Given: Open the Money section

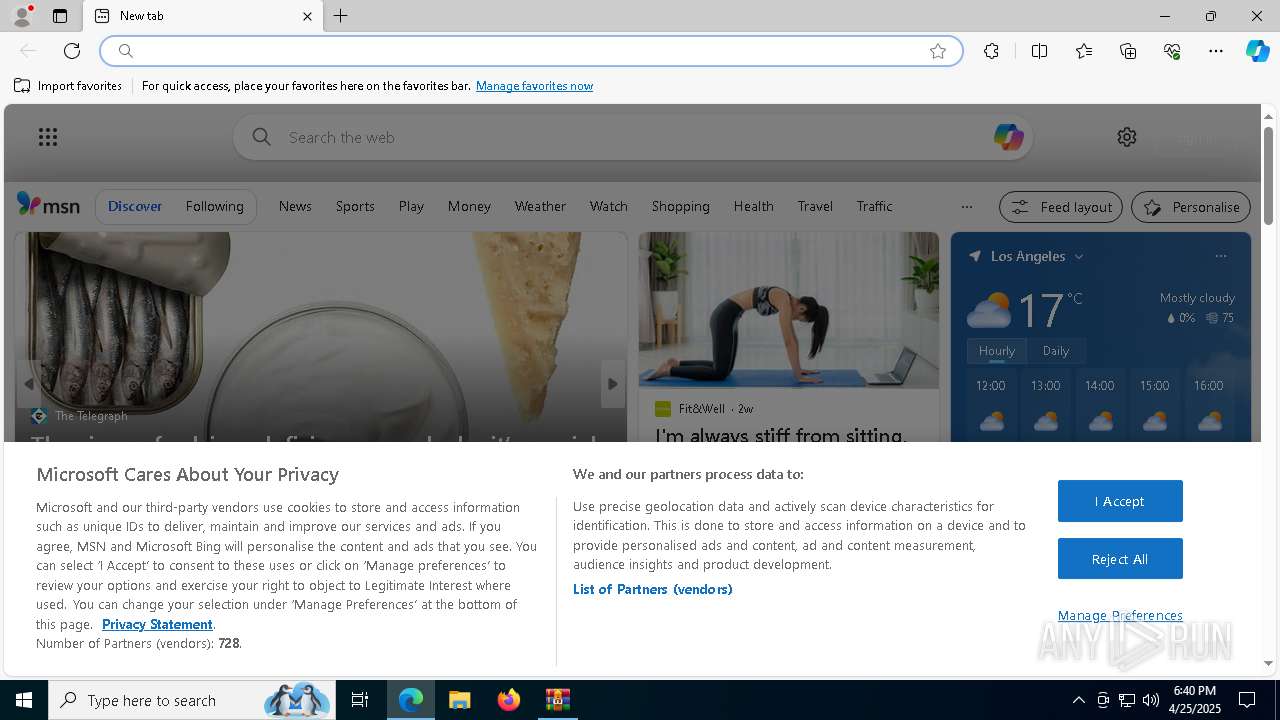Looking at the screenshot, I should click(x=469, y=206).
